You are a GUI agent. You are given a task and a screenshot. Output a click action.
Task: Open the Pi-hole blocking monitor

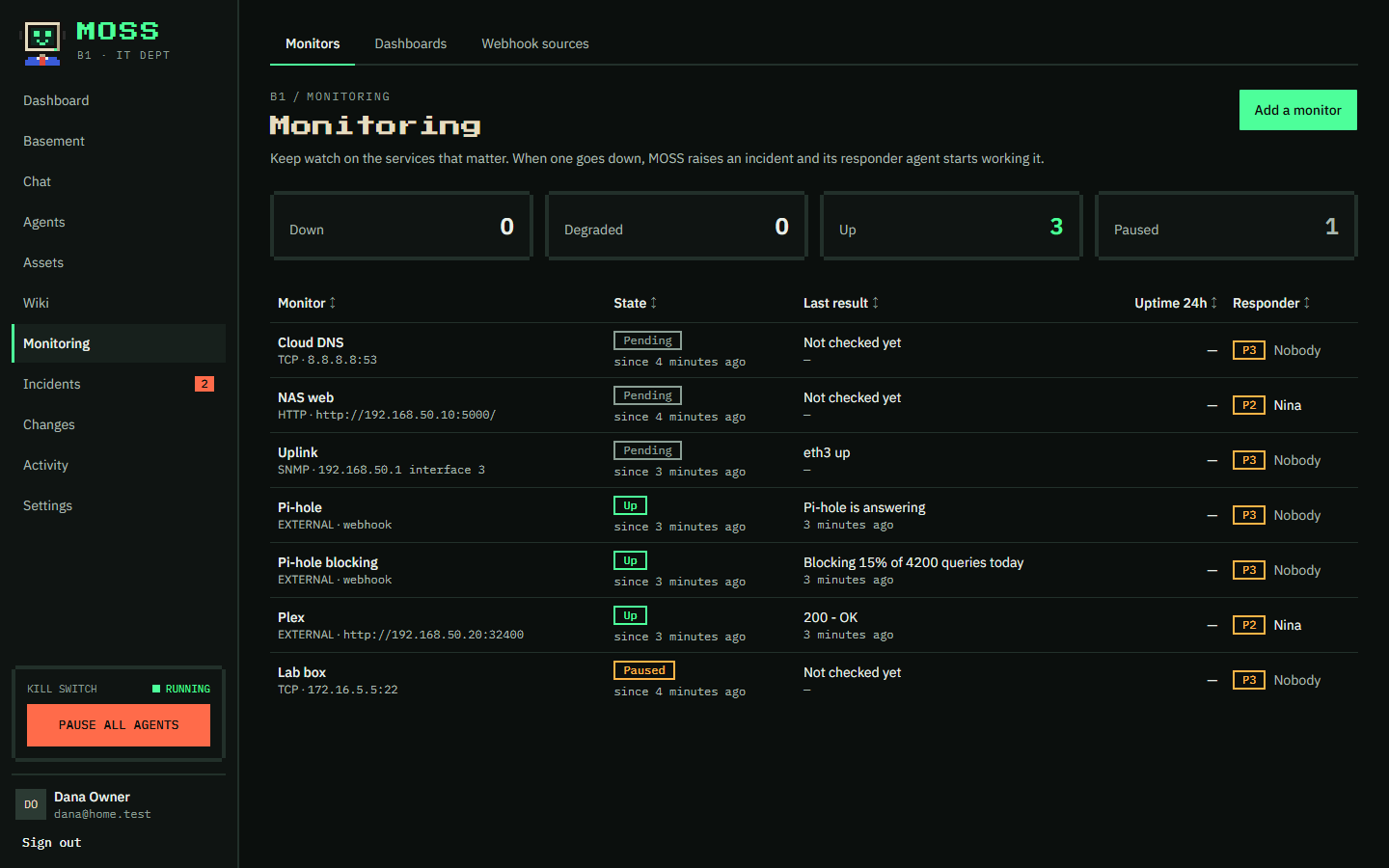328,562
